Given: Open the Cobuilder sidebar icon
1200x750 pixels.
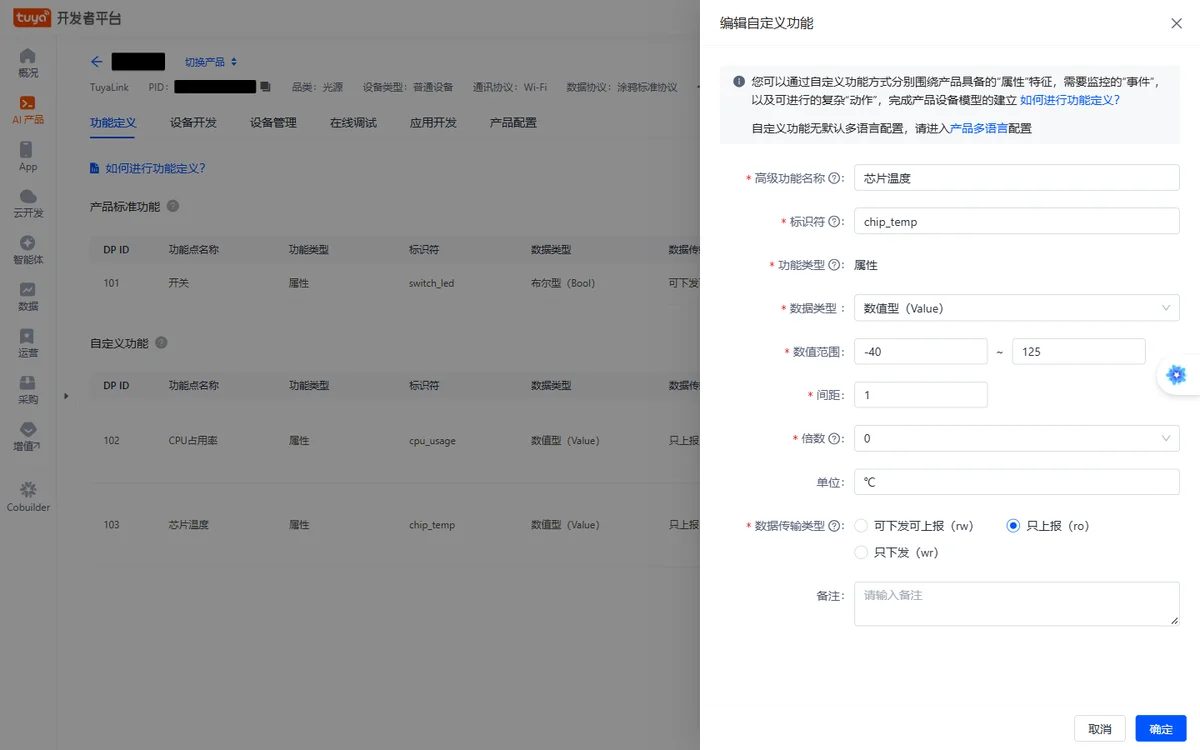Looking at the screenshot, I should 28,489.
